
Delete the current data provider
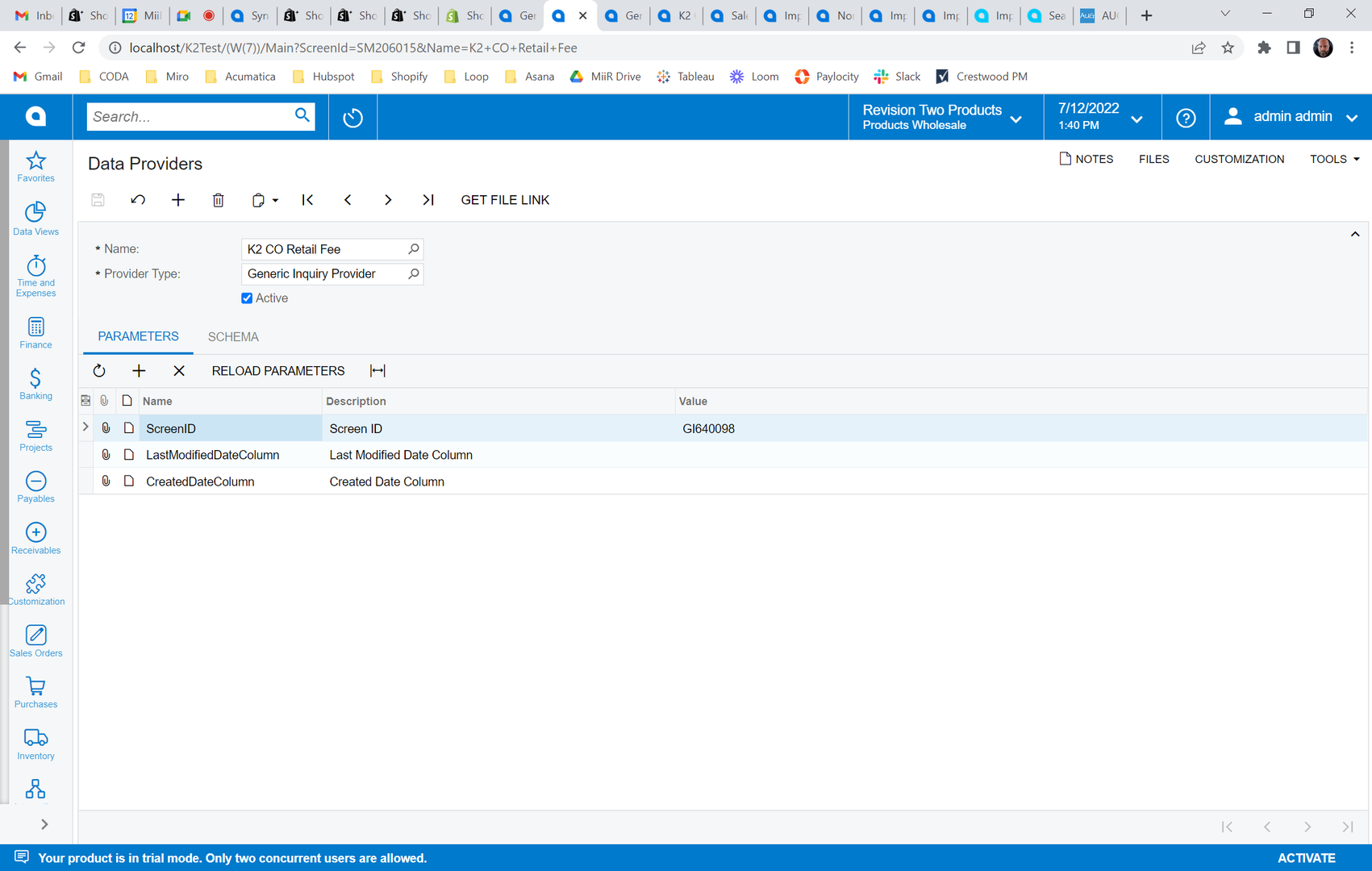(218, 199)
